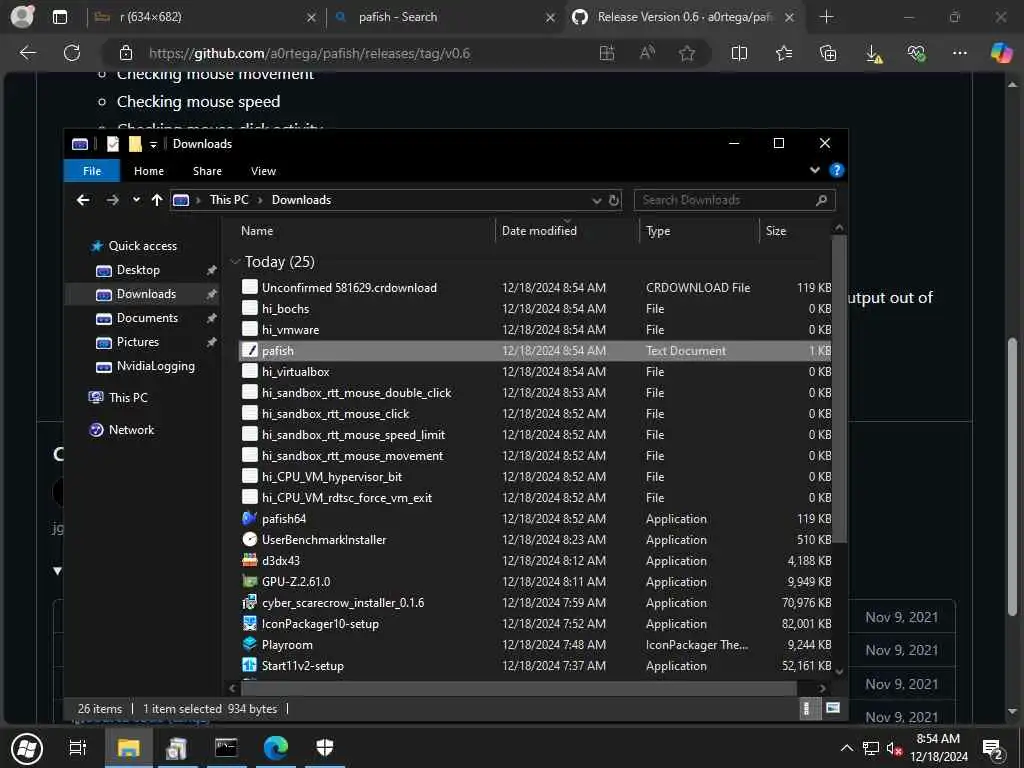This screenshot has width=1024, height=768.
Task: Click Read aloud icon in address bar
Action: 647,54
